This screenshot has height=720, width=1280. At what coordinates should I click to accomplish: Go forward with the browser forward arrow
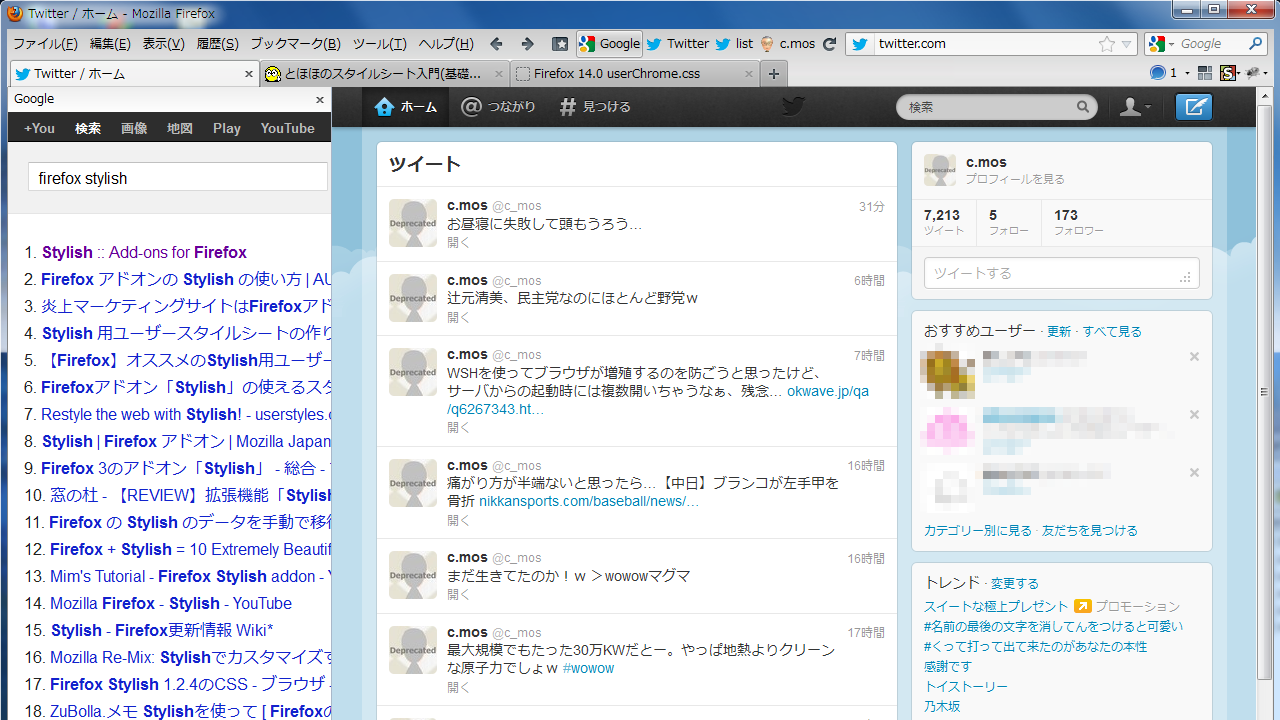[x=527, y=44]
